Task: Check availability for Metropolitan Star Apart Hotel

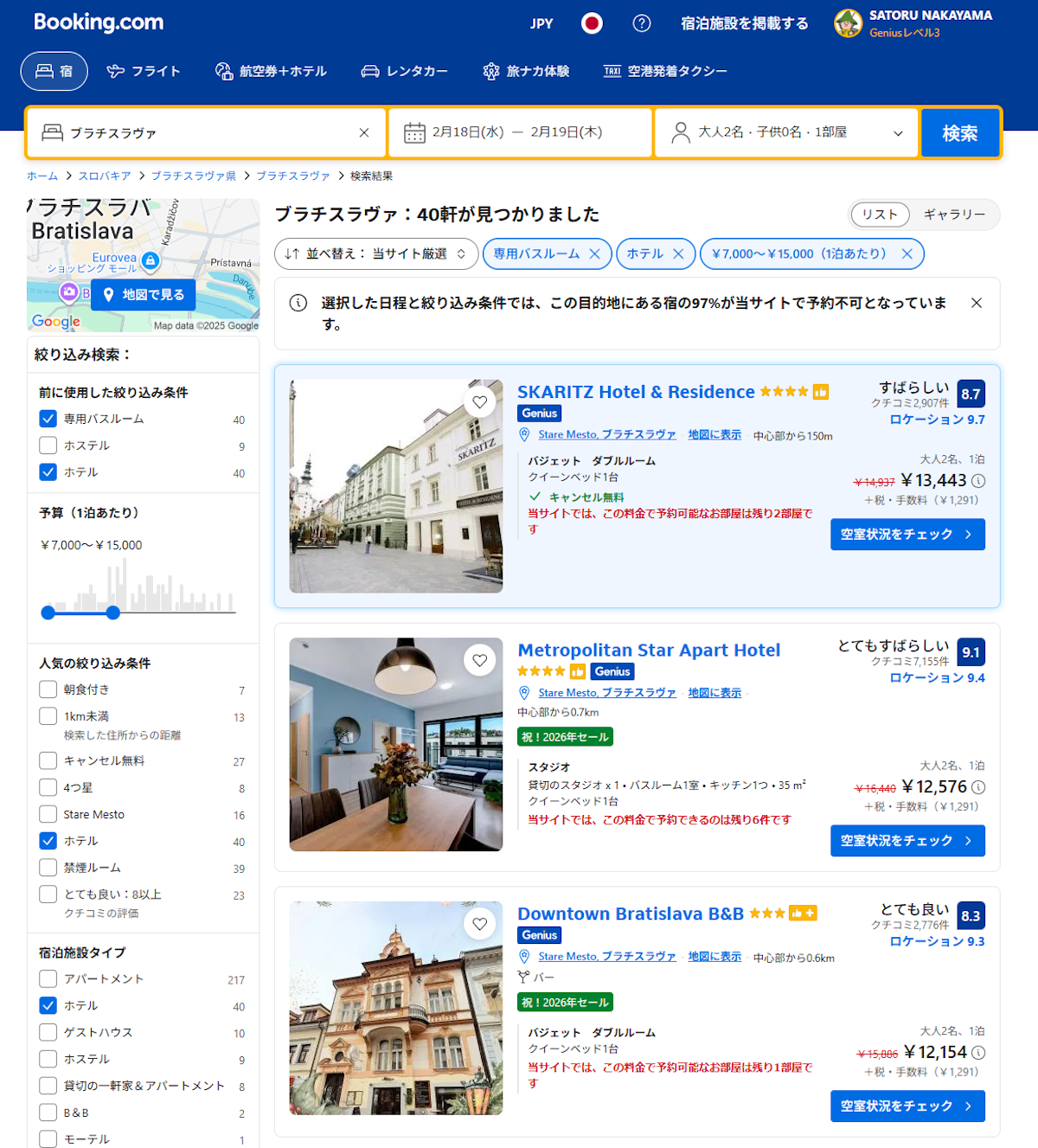Action: point(907,841)
